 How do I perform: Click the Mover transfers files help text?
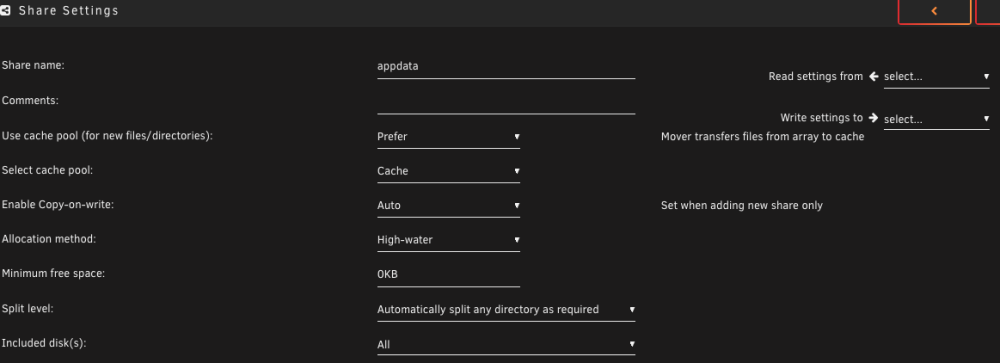pyautogui.click(x=762, y=137)
